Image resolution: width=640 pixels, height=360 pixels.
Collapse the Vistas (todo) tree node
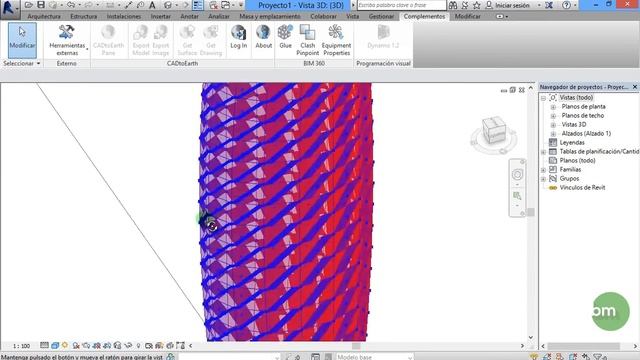click(543, 98)
